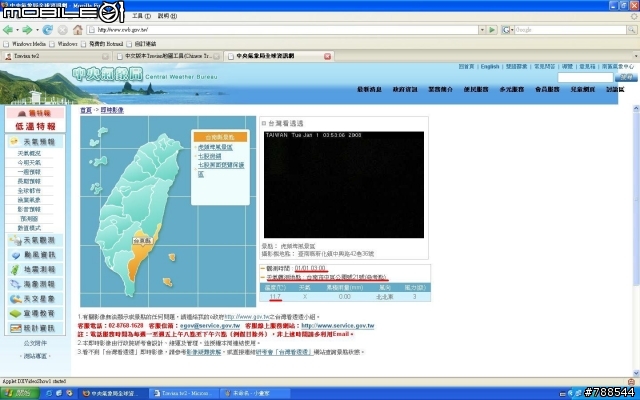Click the green Go arrow beside address bar
This screenshot has width=640, height=400.
(x=492, y=30)
